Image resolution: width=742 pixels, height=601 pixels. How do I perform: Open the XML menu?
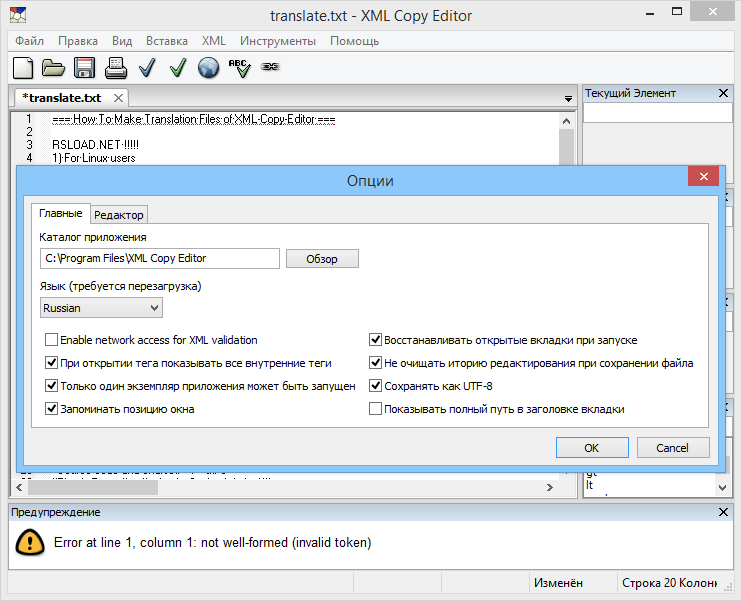click(213, 41)
